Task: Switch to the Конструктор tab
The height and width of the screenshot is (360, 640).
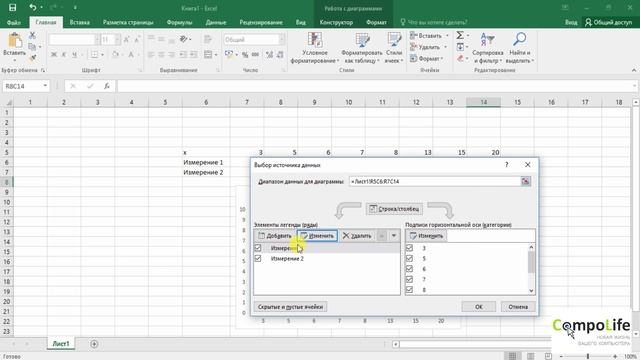Action: point(336,22)
